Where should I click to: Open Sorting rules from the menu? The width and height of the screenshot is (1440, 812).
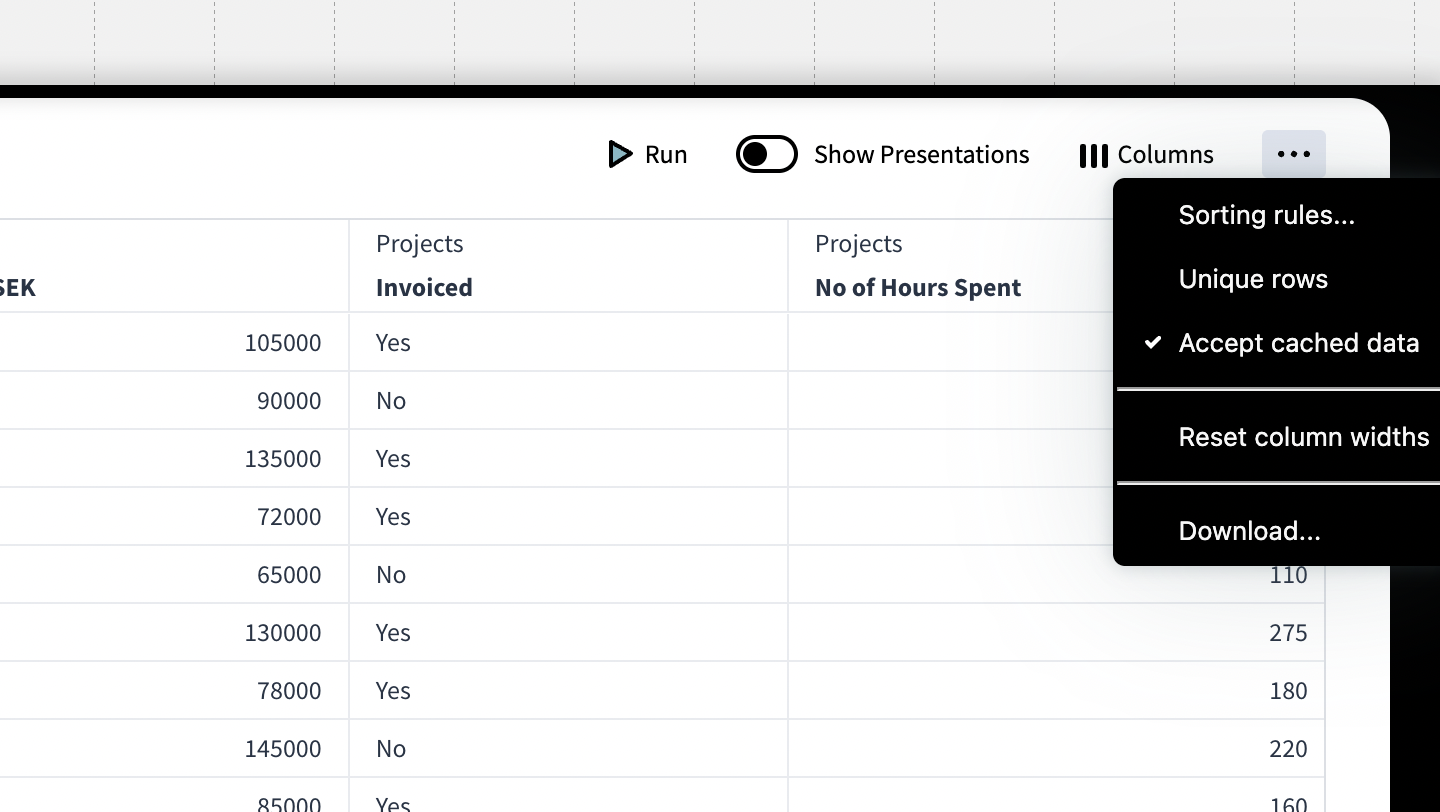(1266, 215)
